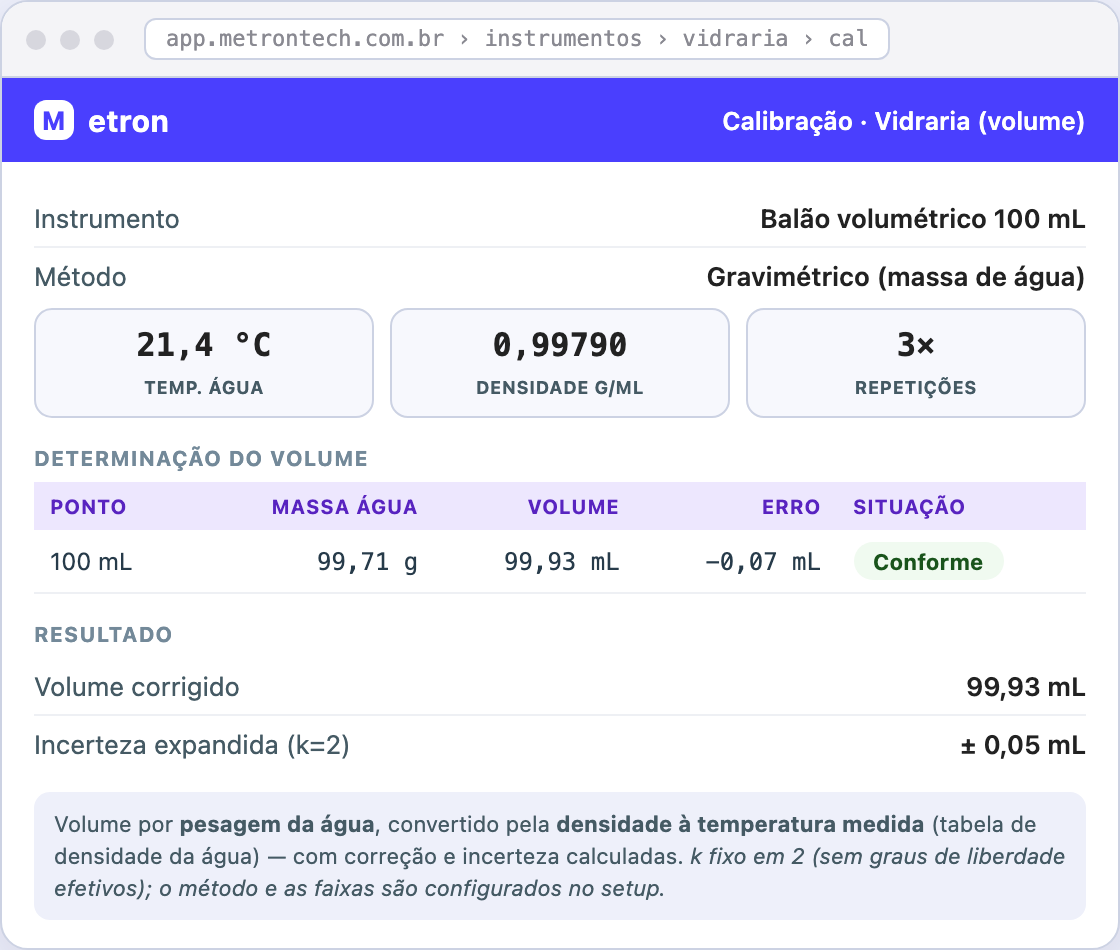
Task: Click the 0,99790 density card
Action: (x=560, y=363)
